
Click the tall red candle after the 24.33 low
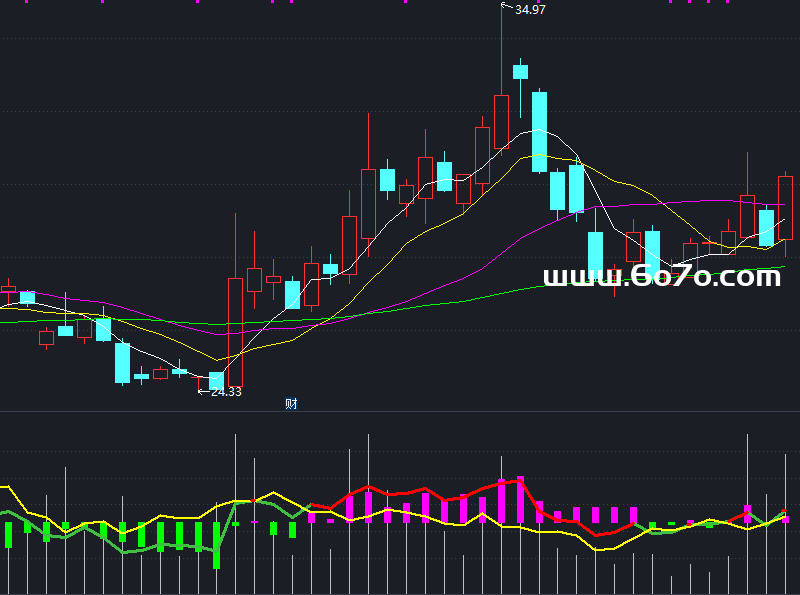coord(235,320)
